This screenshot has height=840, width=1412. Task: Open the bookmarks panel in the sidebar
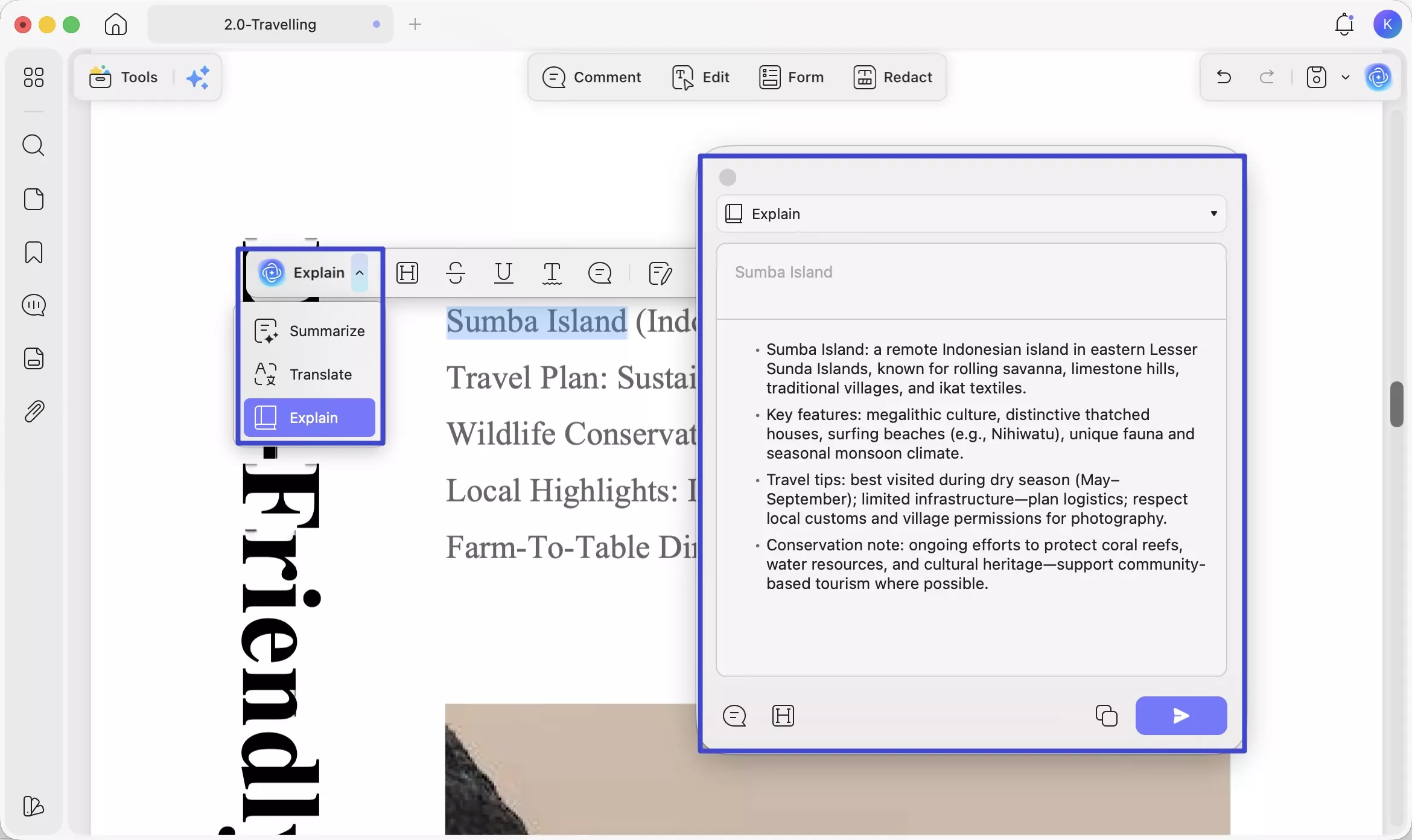(33, 252)
